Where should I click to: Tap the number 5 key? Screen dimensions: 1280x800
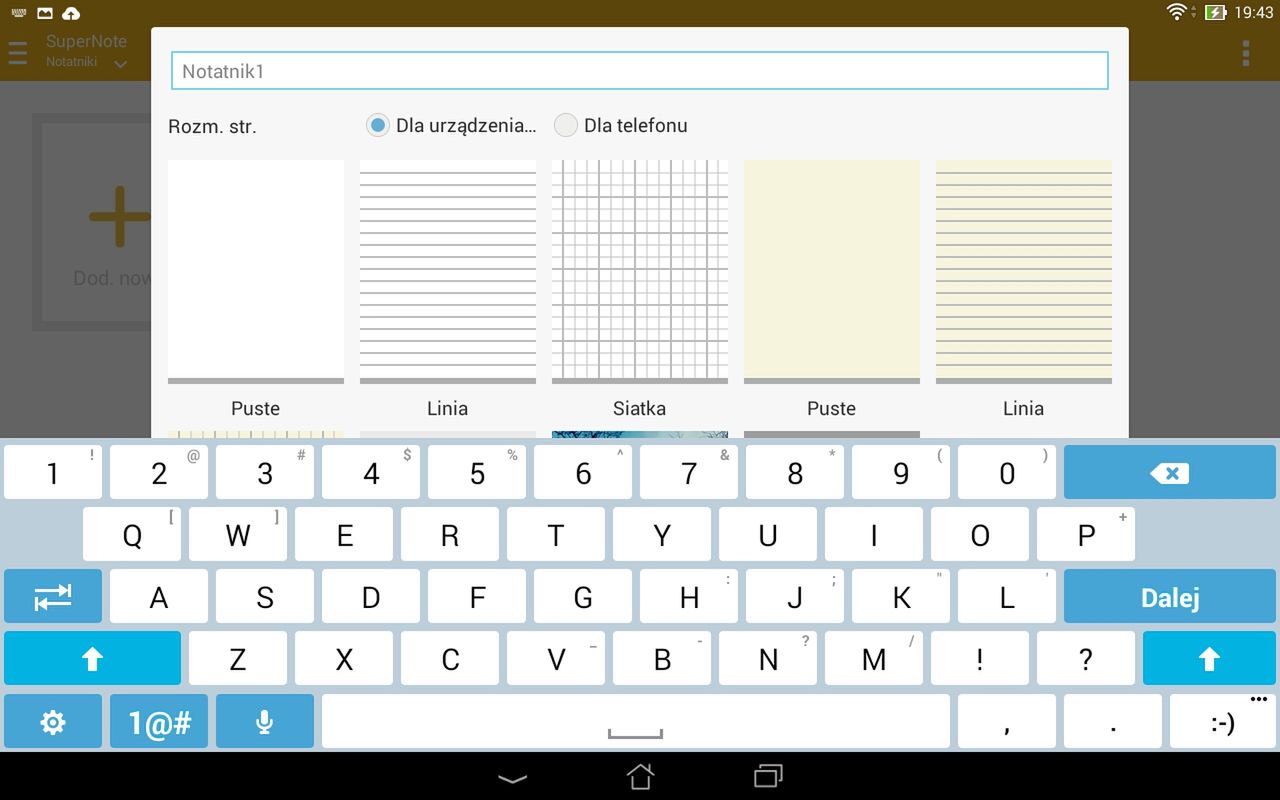[x=477, y=472]
